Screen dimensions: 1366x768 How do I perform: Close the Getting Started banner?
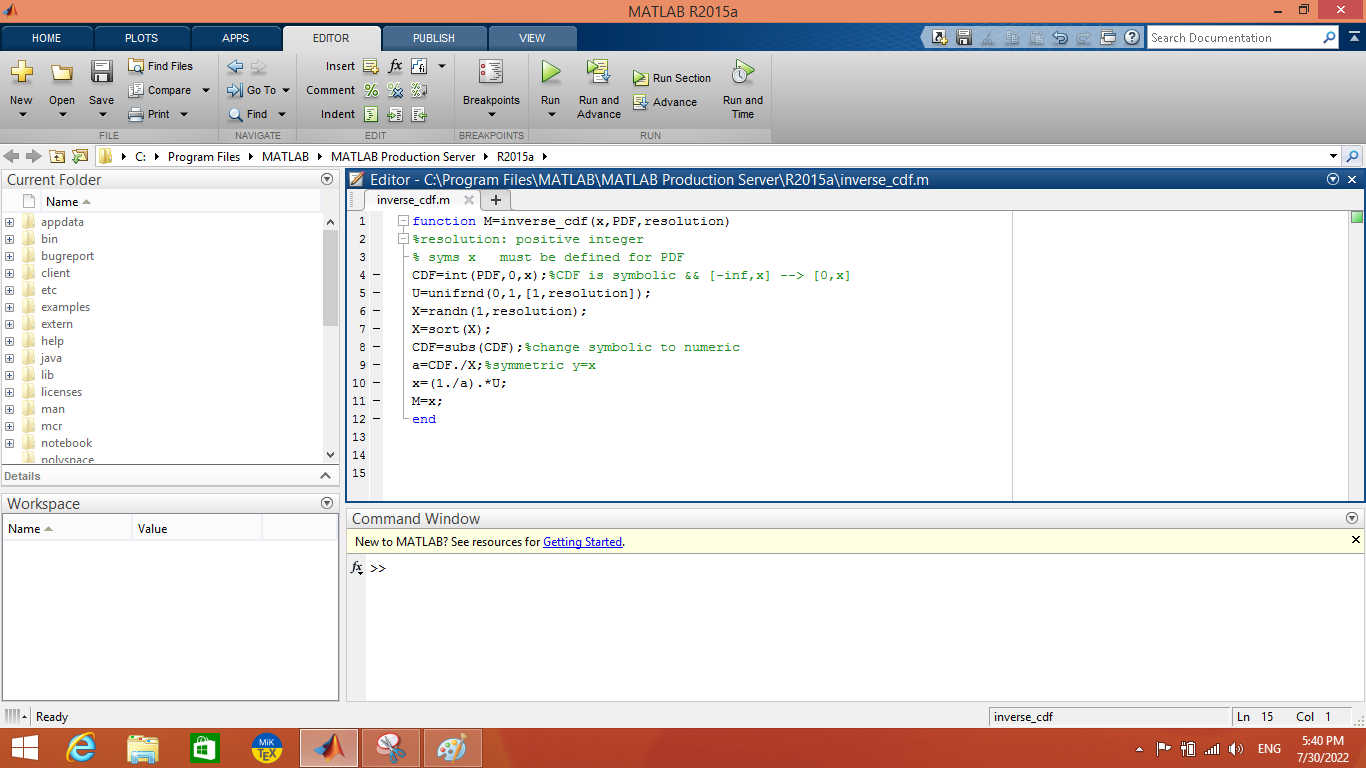click(1356, 540)
